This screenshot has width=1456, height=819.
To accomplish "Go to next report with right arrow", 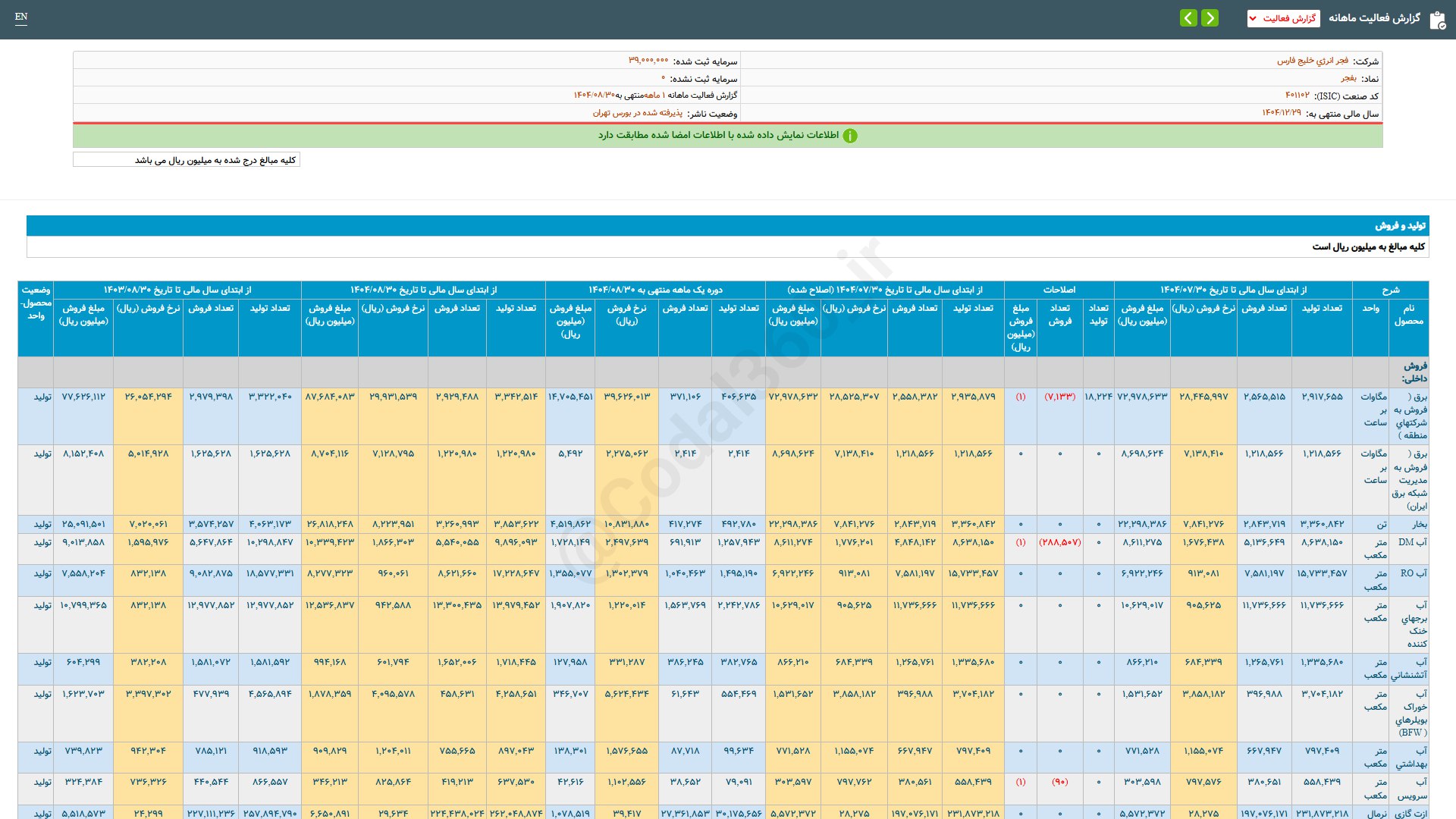I will pos(1210,18).
